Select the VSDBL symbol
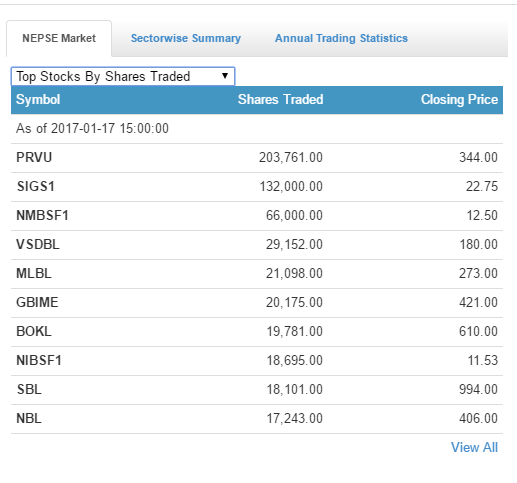Image resolution: width=517 pixels, height=483 pixels. [x=38, y=244]
